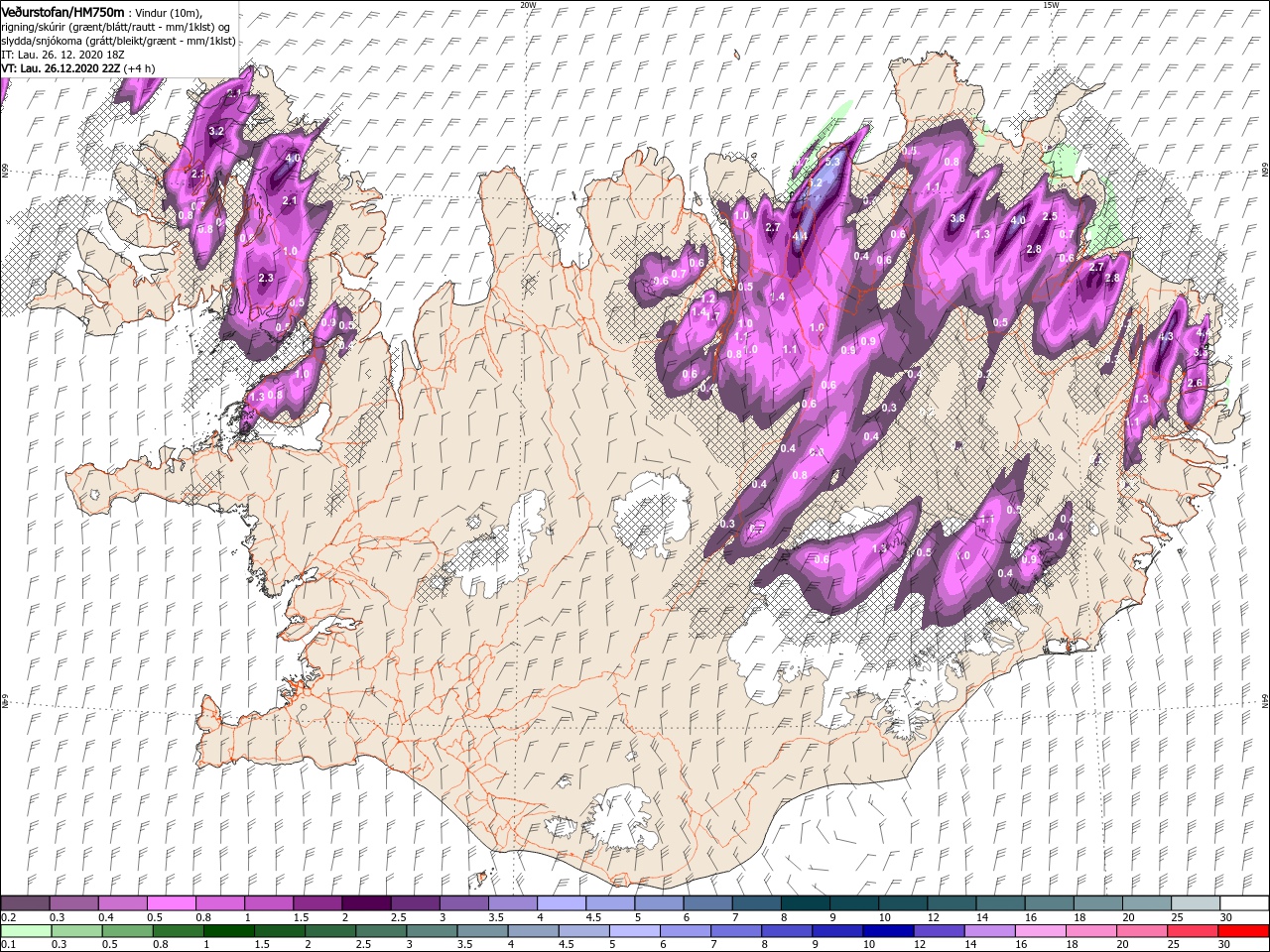The width and height of the screenshot is (1270, 952).
Task: Click the 'rigning/skúrir' legend description line
Action: tap(117, 27)
